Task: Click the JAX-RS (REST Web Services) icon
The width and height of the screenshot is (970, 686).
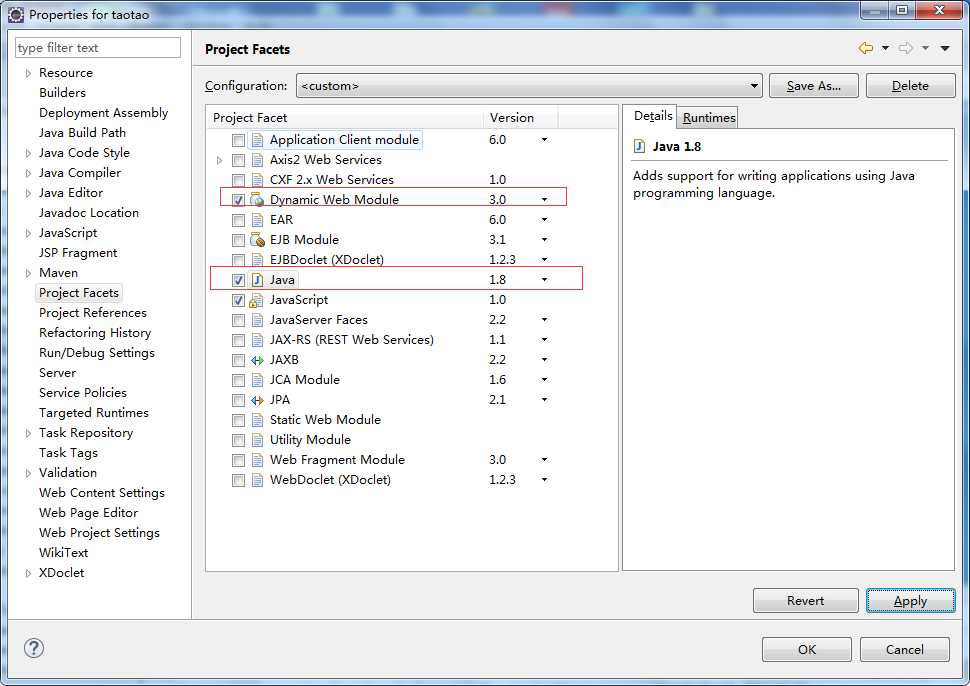Action: tap(257, 340)
